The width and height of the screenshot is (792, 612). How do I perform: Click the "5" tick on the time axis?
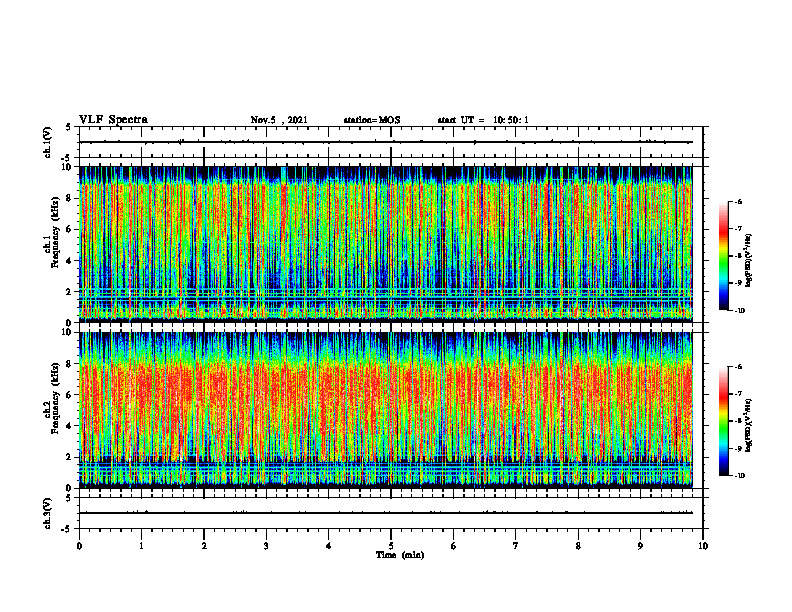(391, 546)
